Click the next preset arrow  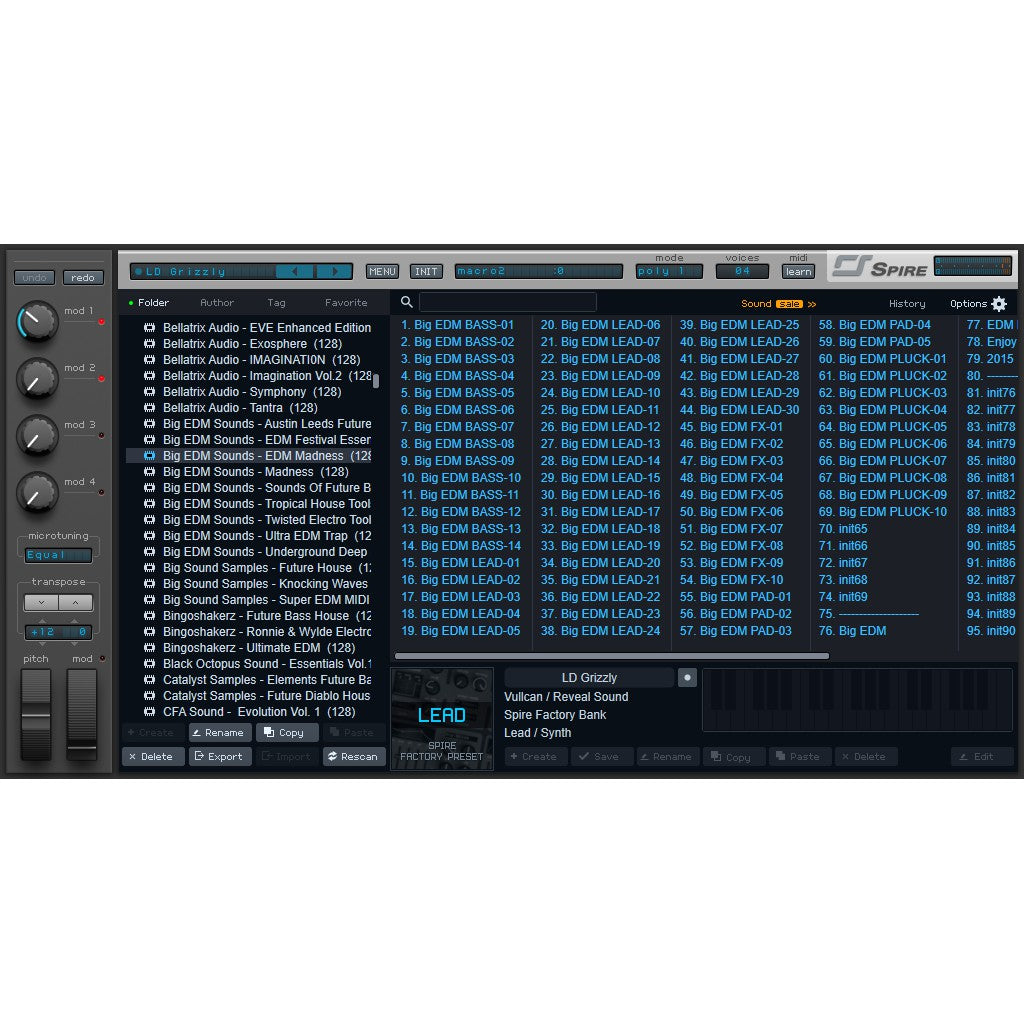pyautogui.click(x=336, y=270)
